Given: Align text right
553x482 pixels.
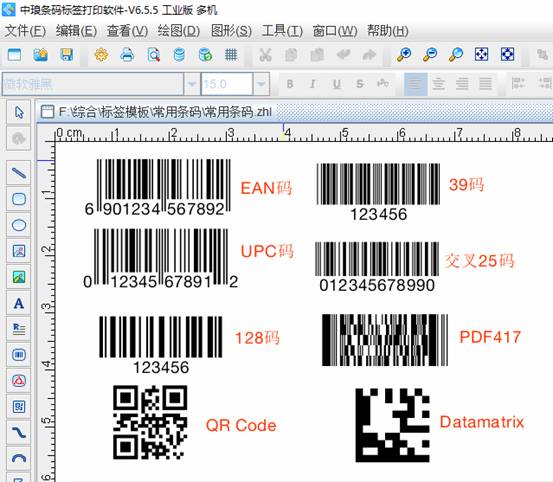Looking at the screenshot, I should (x=462, y=84).
